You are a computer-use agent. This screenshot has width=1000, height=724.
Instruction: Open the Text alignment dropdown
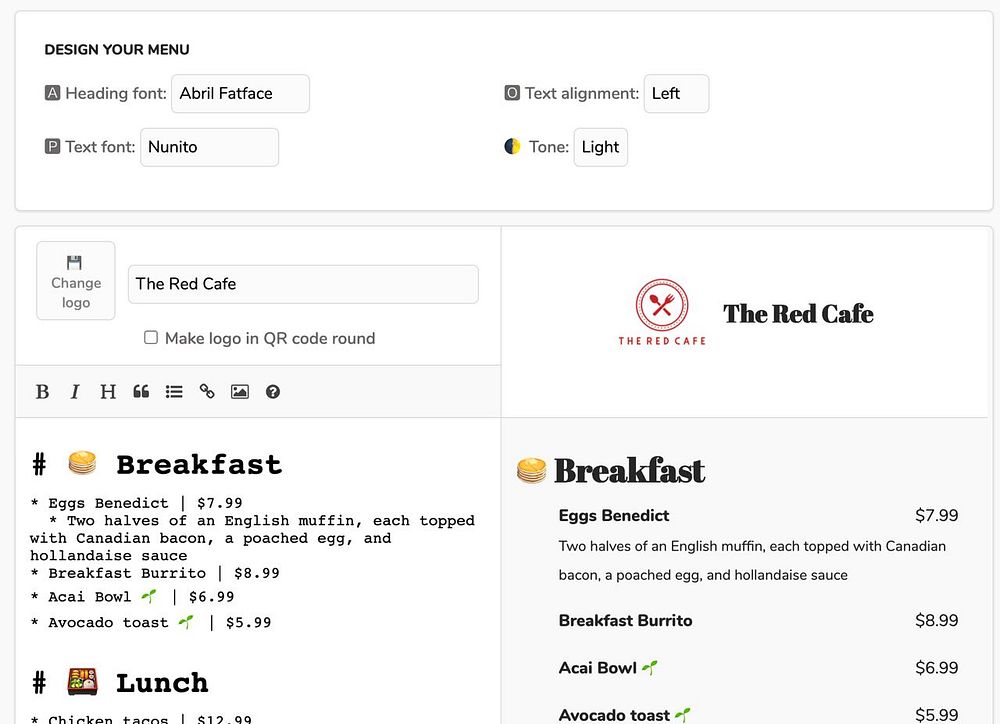point(676,94)
